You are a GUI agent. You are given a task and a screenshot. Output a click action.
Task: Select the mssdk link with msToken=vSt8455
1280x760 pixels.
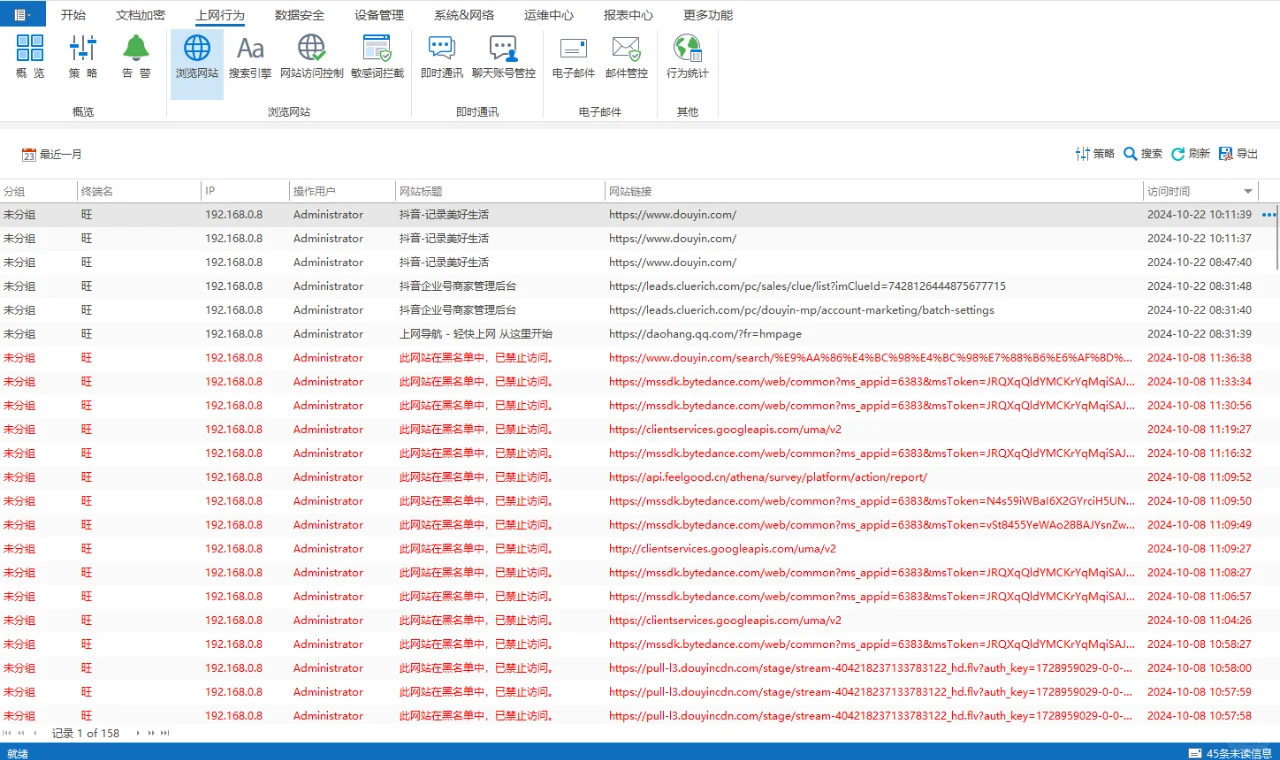872,525
